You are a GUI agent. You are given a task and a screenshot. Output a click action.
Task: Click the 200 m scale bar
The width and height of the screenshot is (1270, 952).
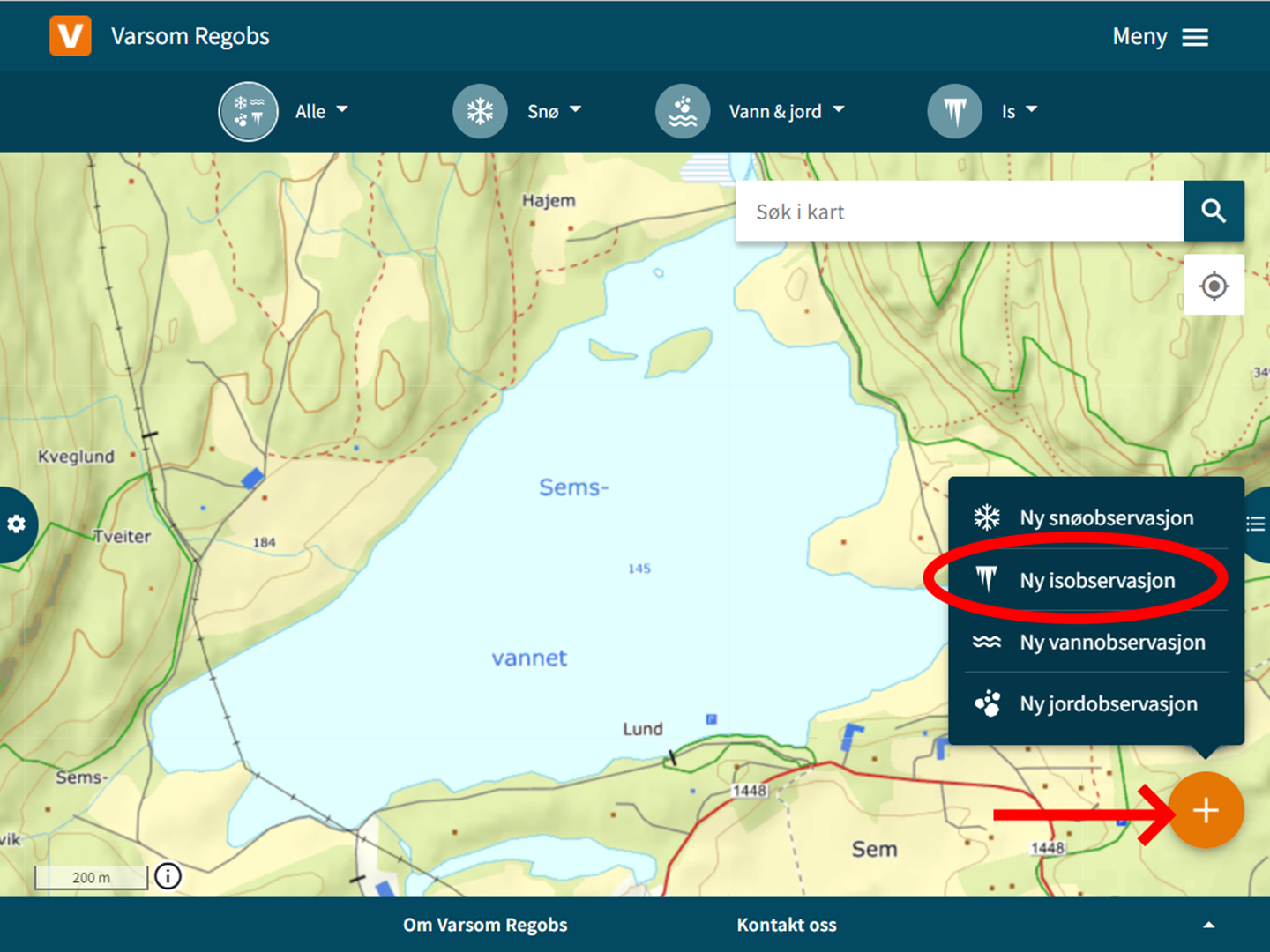[91, 878]
